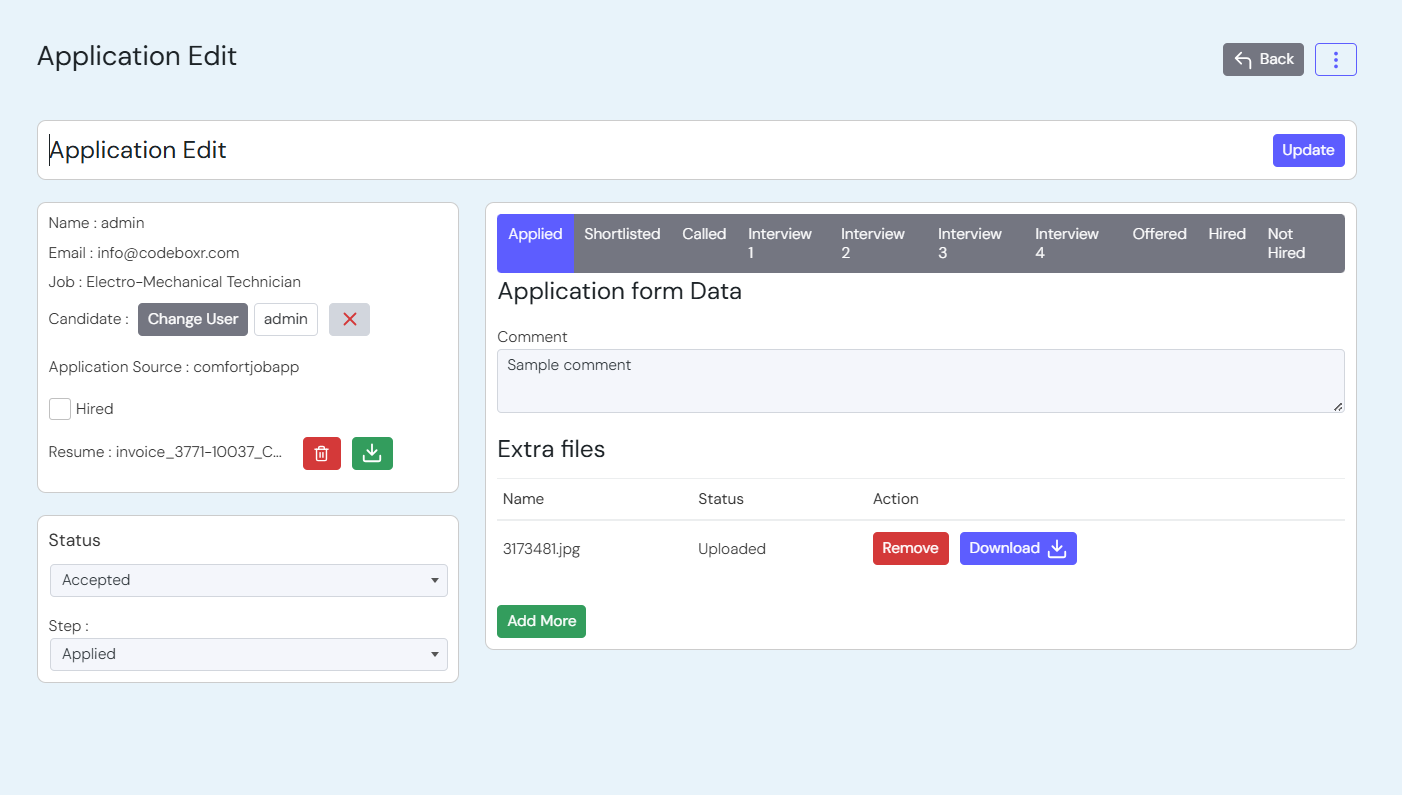Screen dimensions: 1402x795
Task: Delete the resume with trash icon
Action: click(321, 453)
